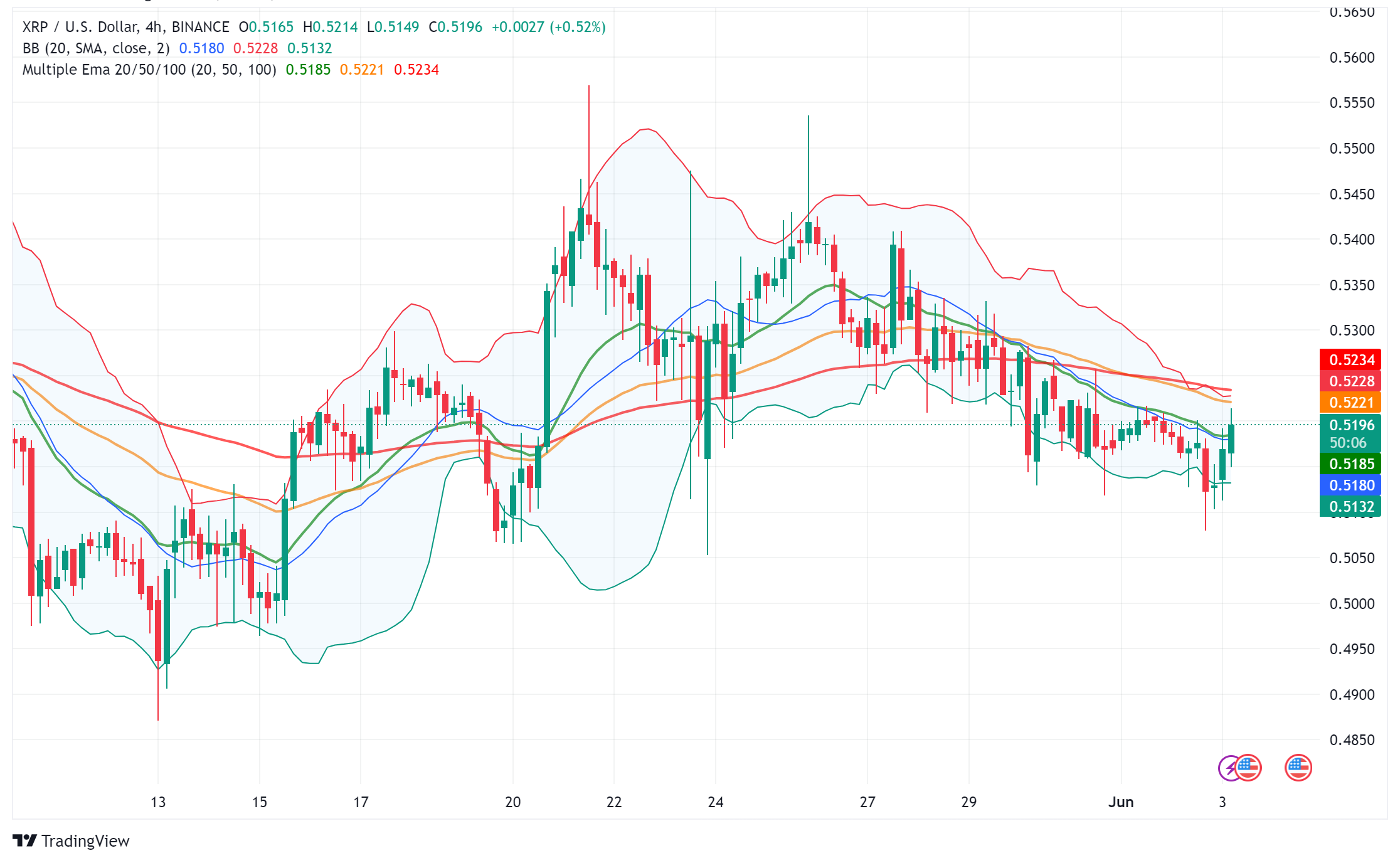Click date label 3 on time axis
The width and height of the screenshot is (1400, 863).
point(1222,802)
